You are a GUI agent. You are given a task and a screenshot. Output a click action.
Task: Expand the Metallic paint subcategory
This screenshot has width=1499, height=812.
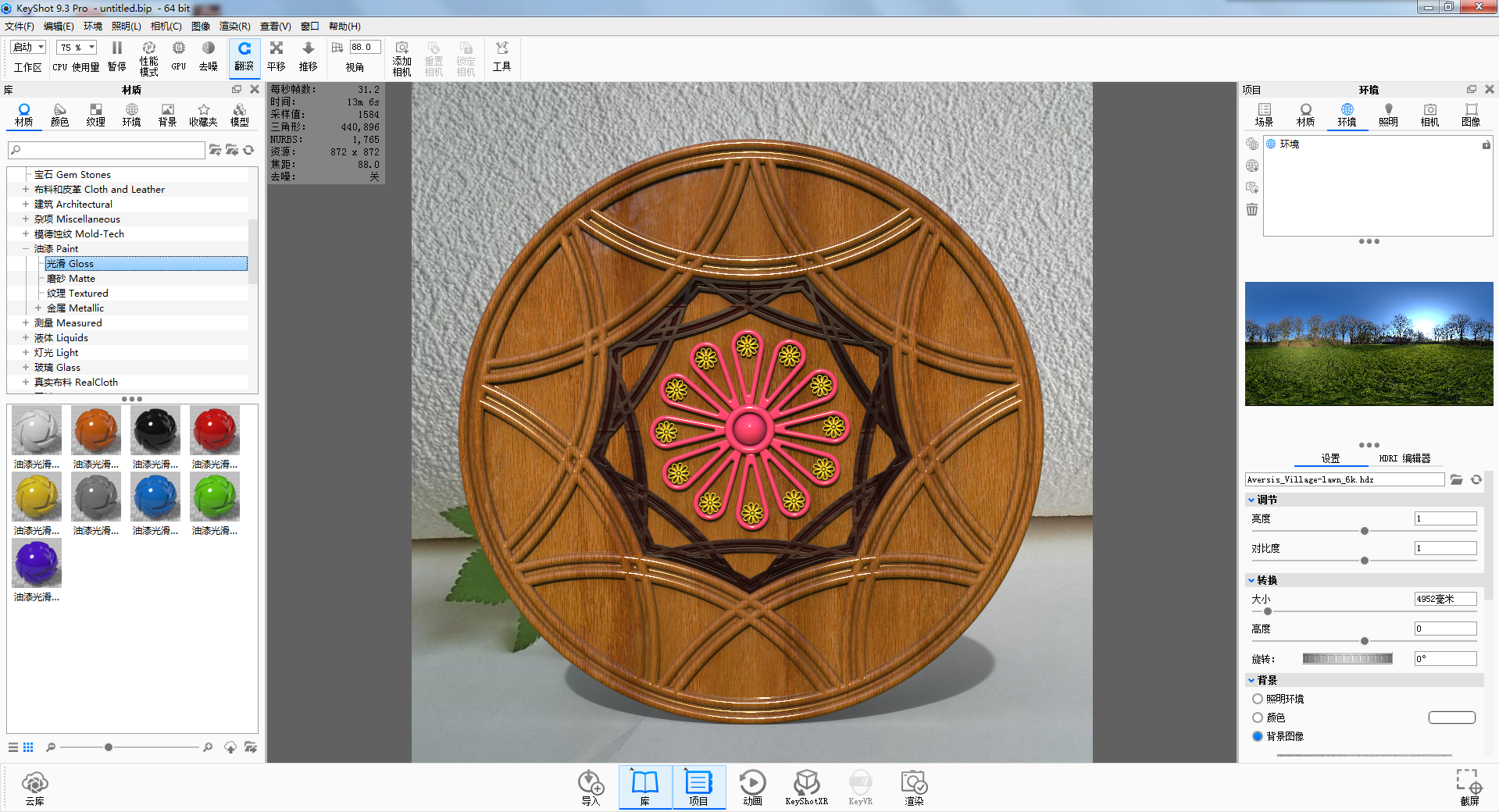click(x=38, y=308)
